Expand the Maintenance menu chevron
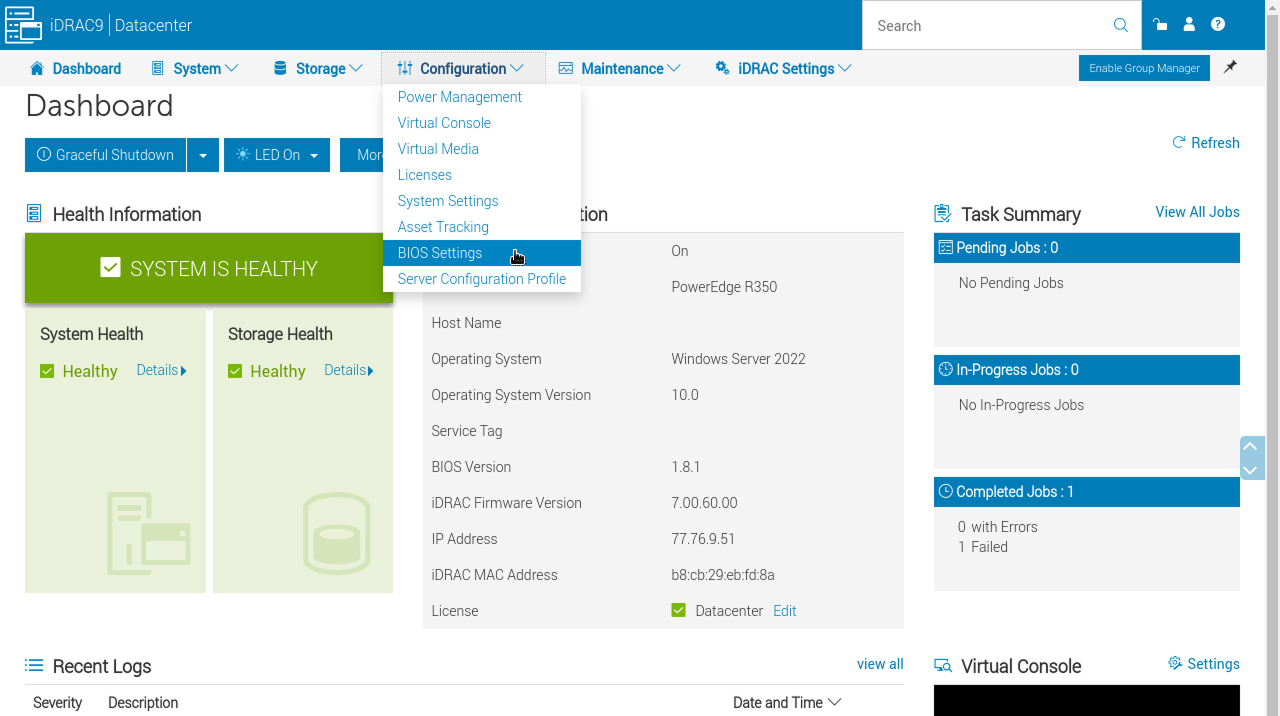1280x716 pixels. click(674, 68)
